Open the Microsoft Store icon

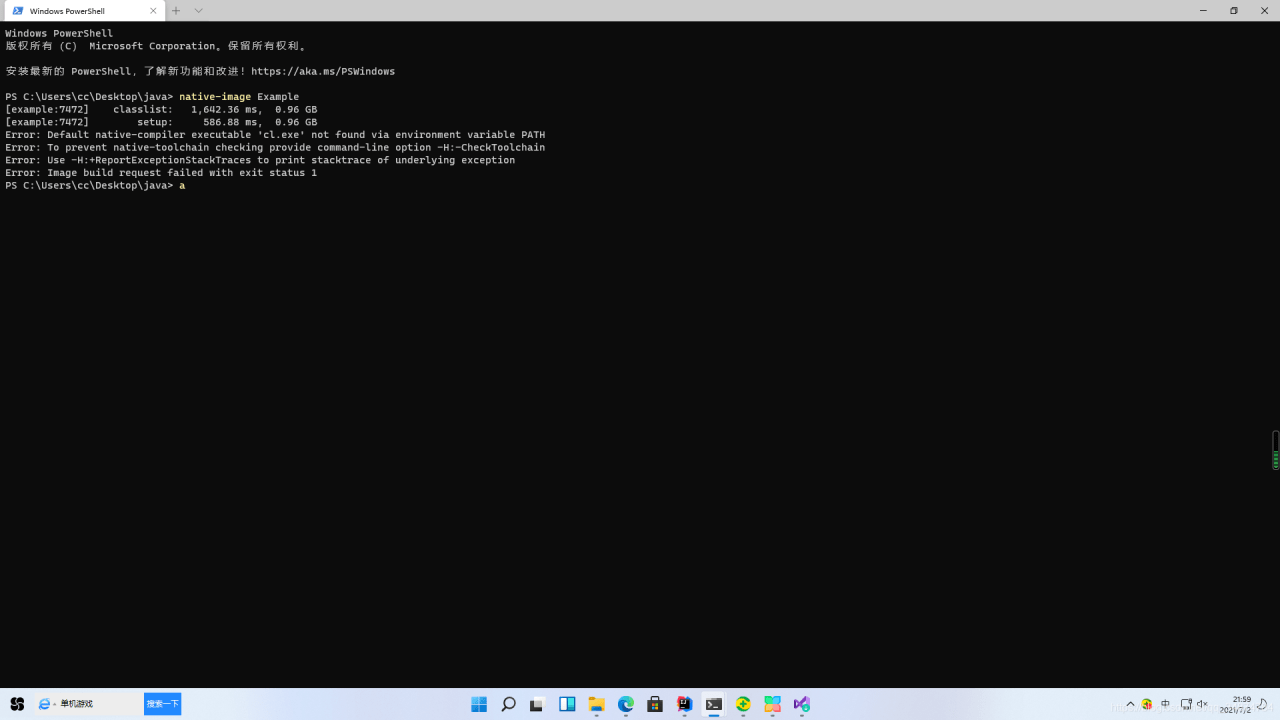(x=655, y=704)
